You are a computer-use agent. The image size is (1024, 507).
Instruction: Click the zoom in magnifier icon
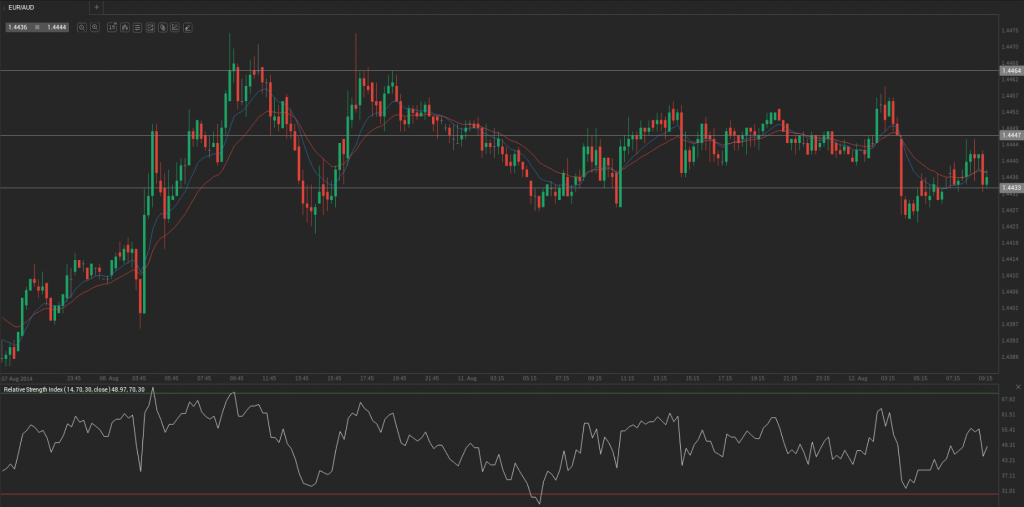click(95, 27)
